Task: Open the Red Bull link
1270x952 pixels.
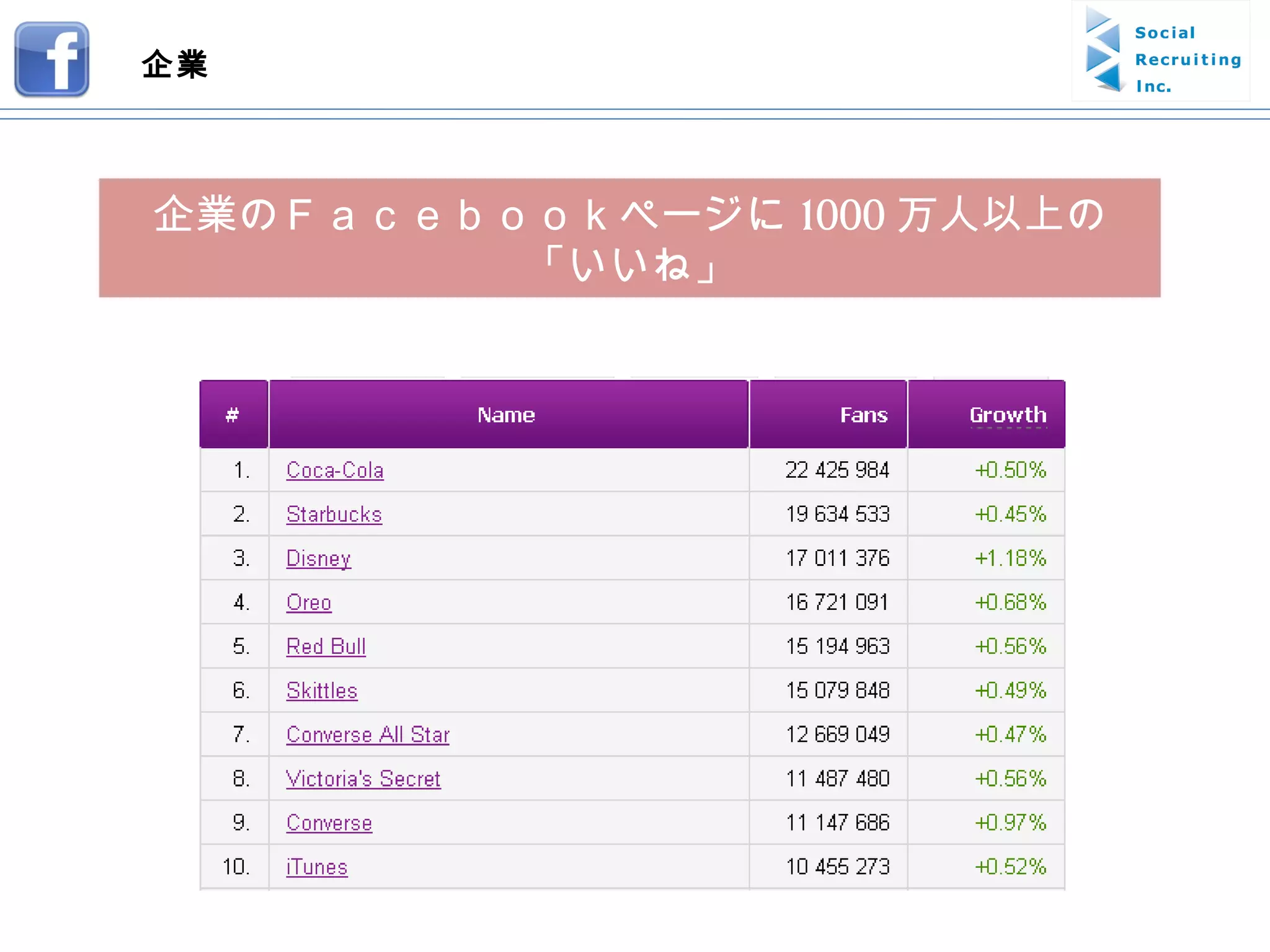Action: pos(326,646)
